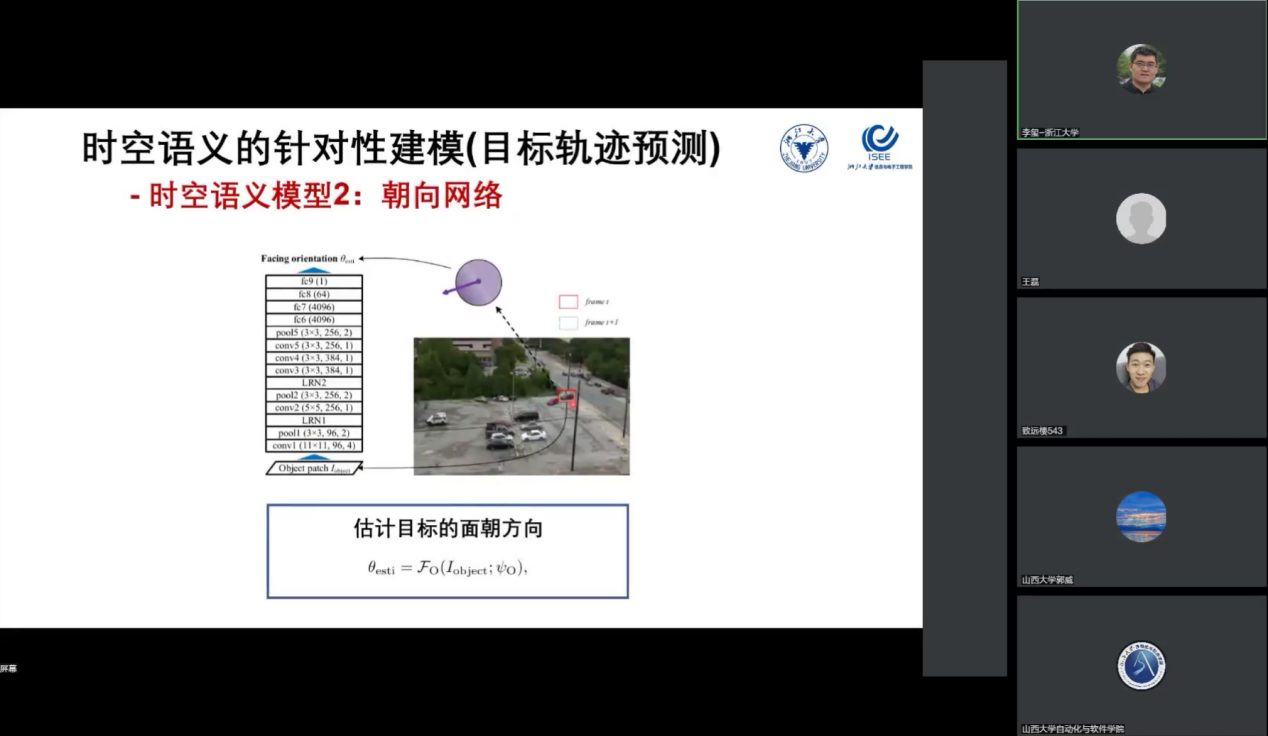
Task: Click the fc6 (4096) layer row
Action: coord(314,319)
